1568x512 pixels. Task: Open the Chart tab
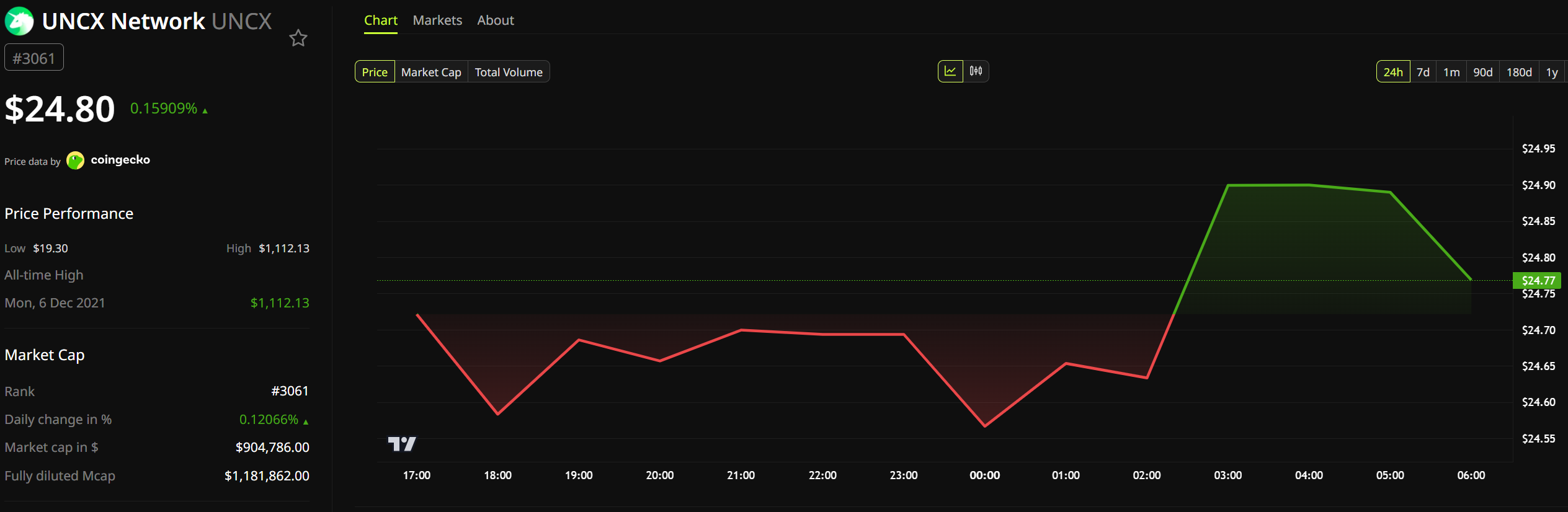point(380,20)
